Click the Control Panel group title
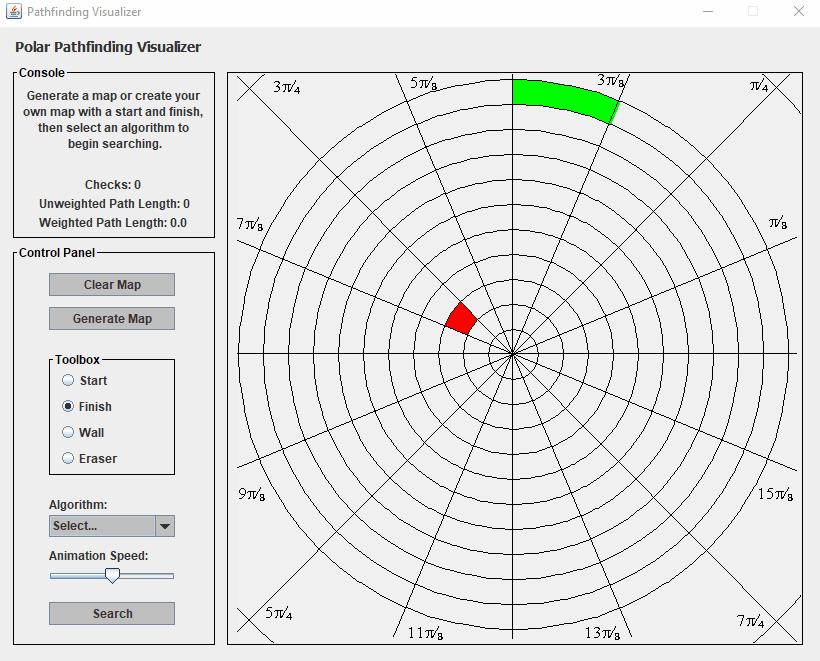The width and height of the screenshot is (820, 661). [57, 253]
